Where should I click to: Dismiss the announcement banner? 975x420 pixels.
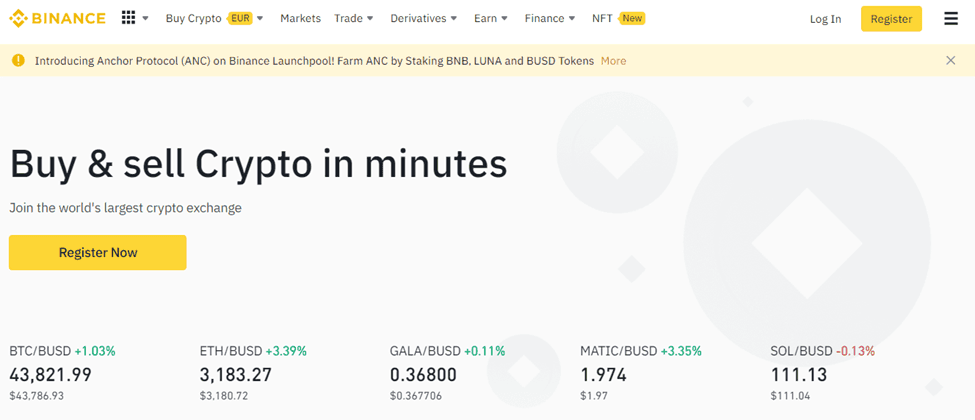(950, 60)
